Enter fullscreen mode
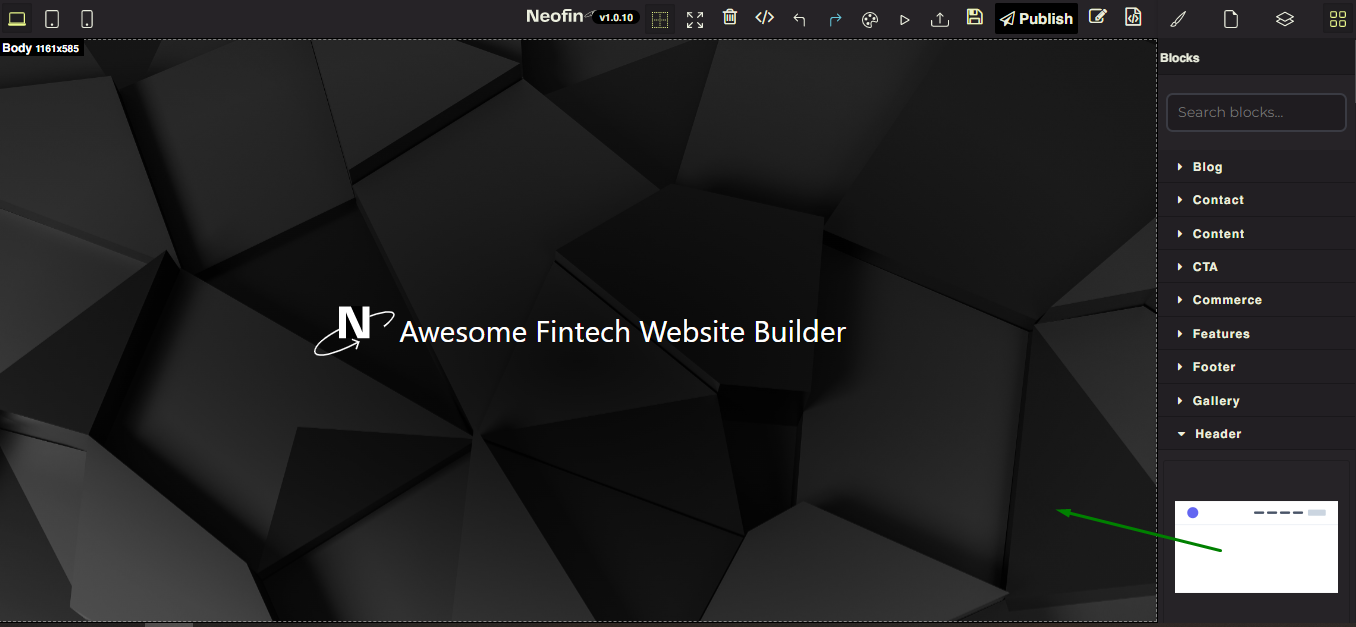The image size is (1356, 627). (x=695, y=19)
